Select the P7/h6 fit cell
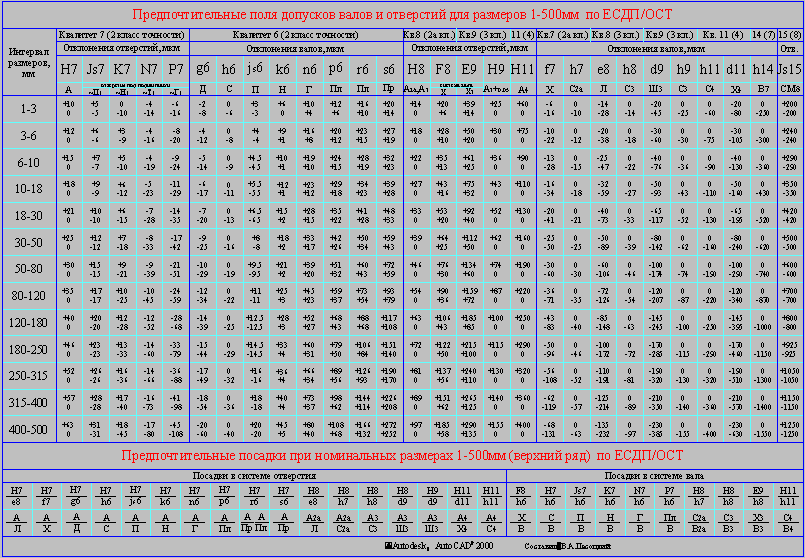The width and height of the screenshot is (805, 558). point(669,495)
